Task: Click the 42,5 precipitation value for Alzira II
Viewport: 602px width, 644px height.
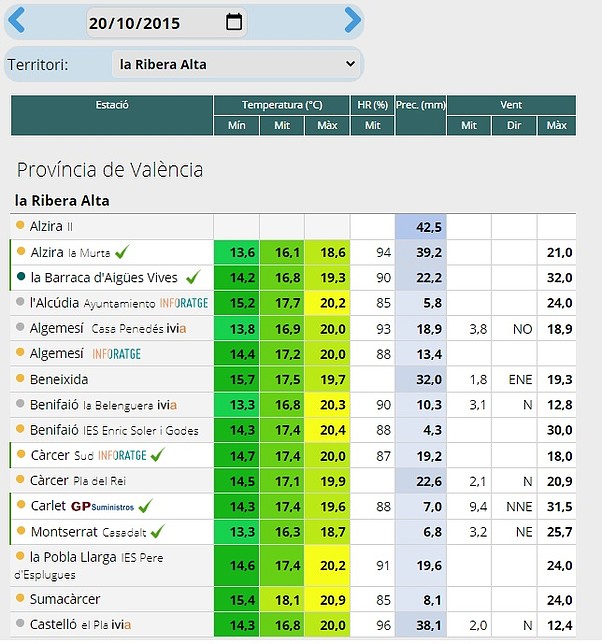Action: 429,227
